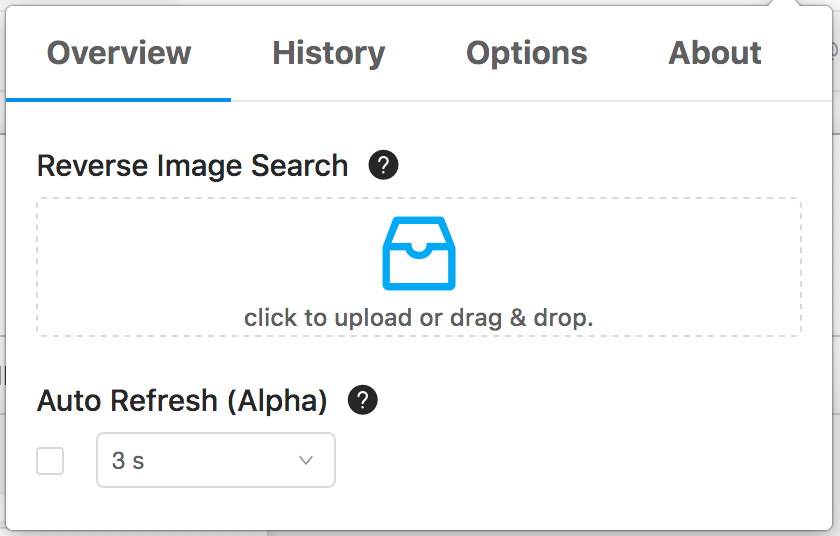This screenshot has height=536, width=840.
Task: Open the Reverse Image Search help tooltip
Action: point(383,165)
